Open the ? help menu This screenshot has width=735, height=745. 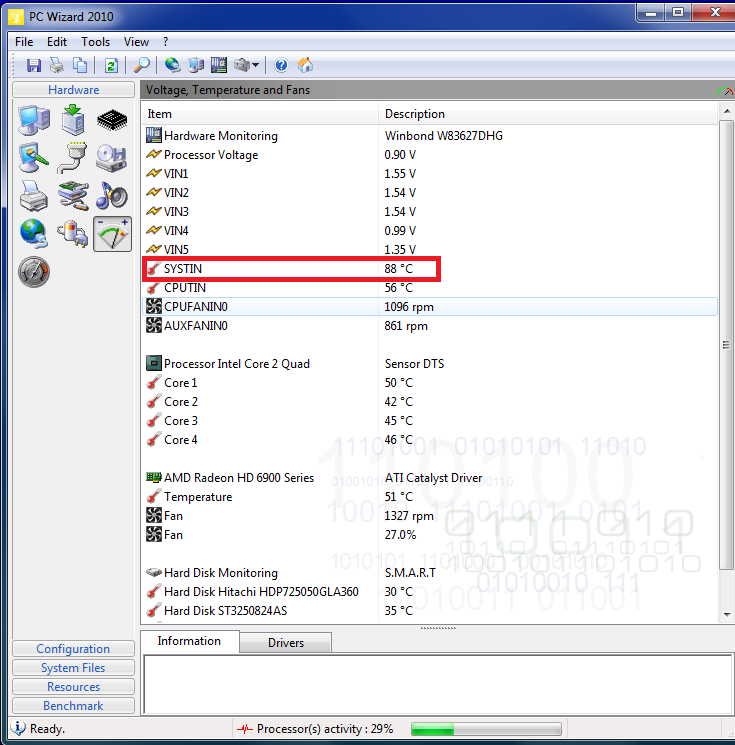click(x=165, y=42)
